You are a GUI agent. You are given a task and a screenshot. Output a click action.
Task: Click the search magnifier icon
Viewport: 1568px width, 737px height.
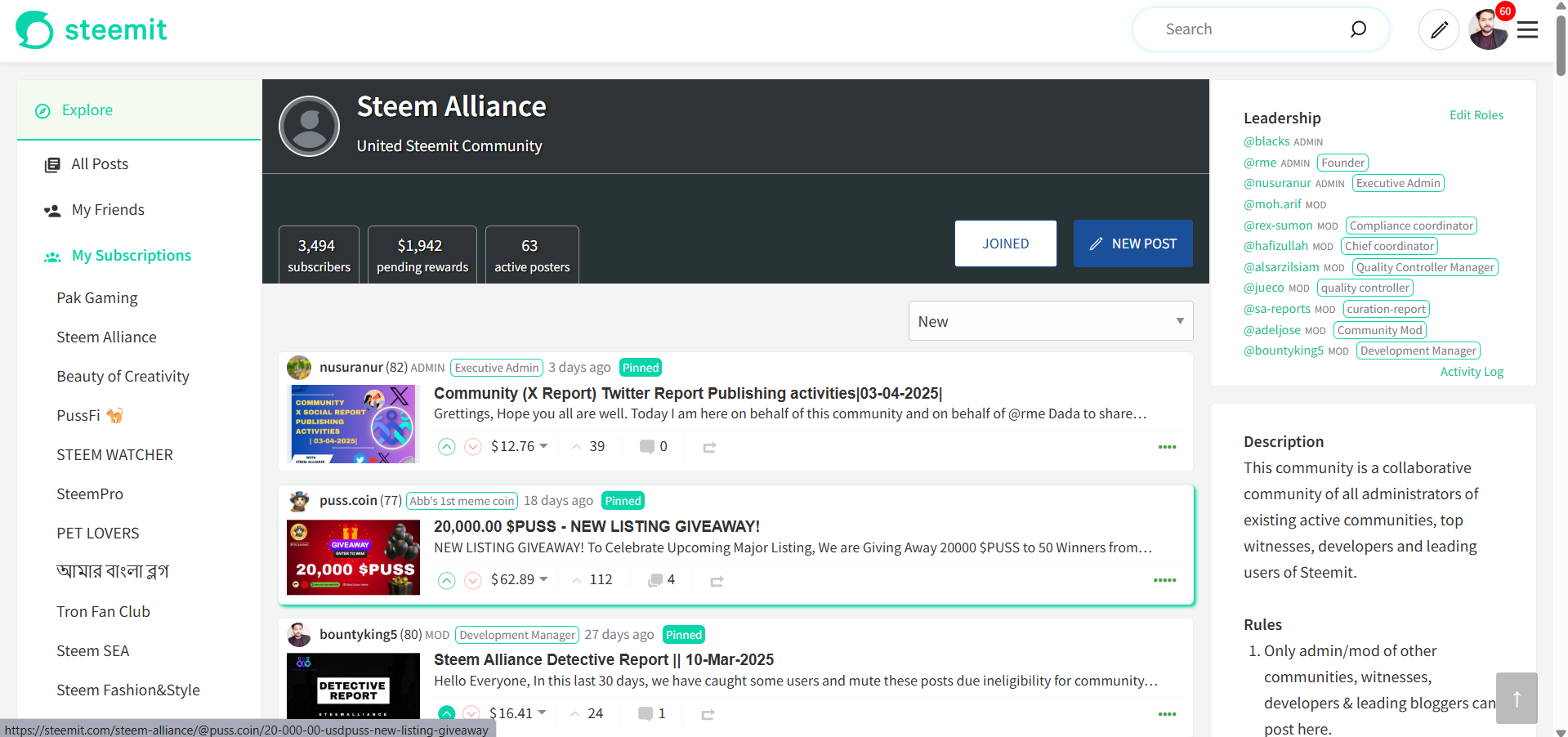point(1358,29)
